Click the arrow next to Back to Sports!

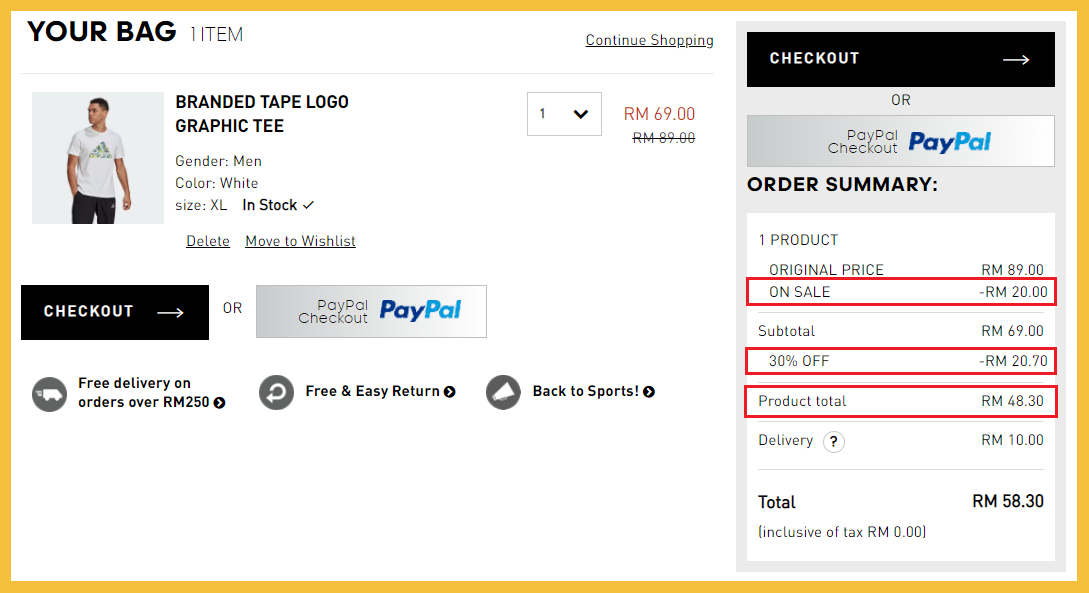[x=649, y=392]
